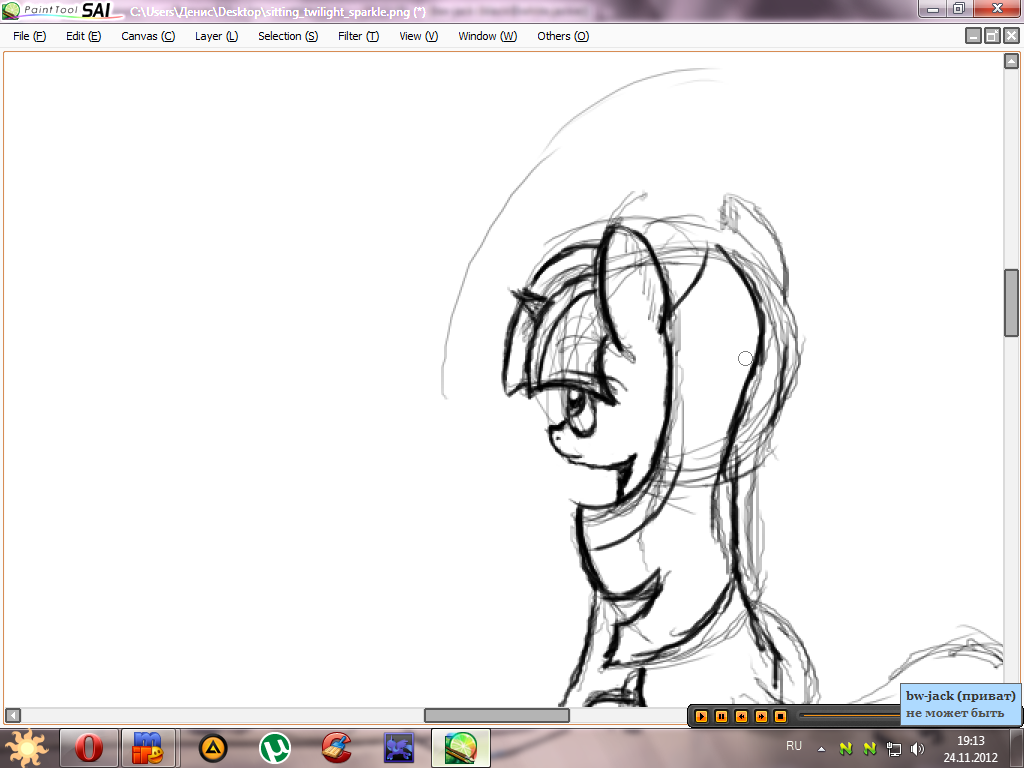Click the scroll-up arrow of canvas
This screenshot has width=1024, height=768.
(1011, 61)
